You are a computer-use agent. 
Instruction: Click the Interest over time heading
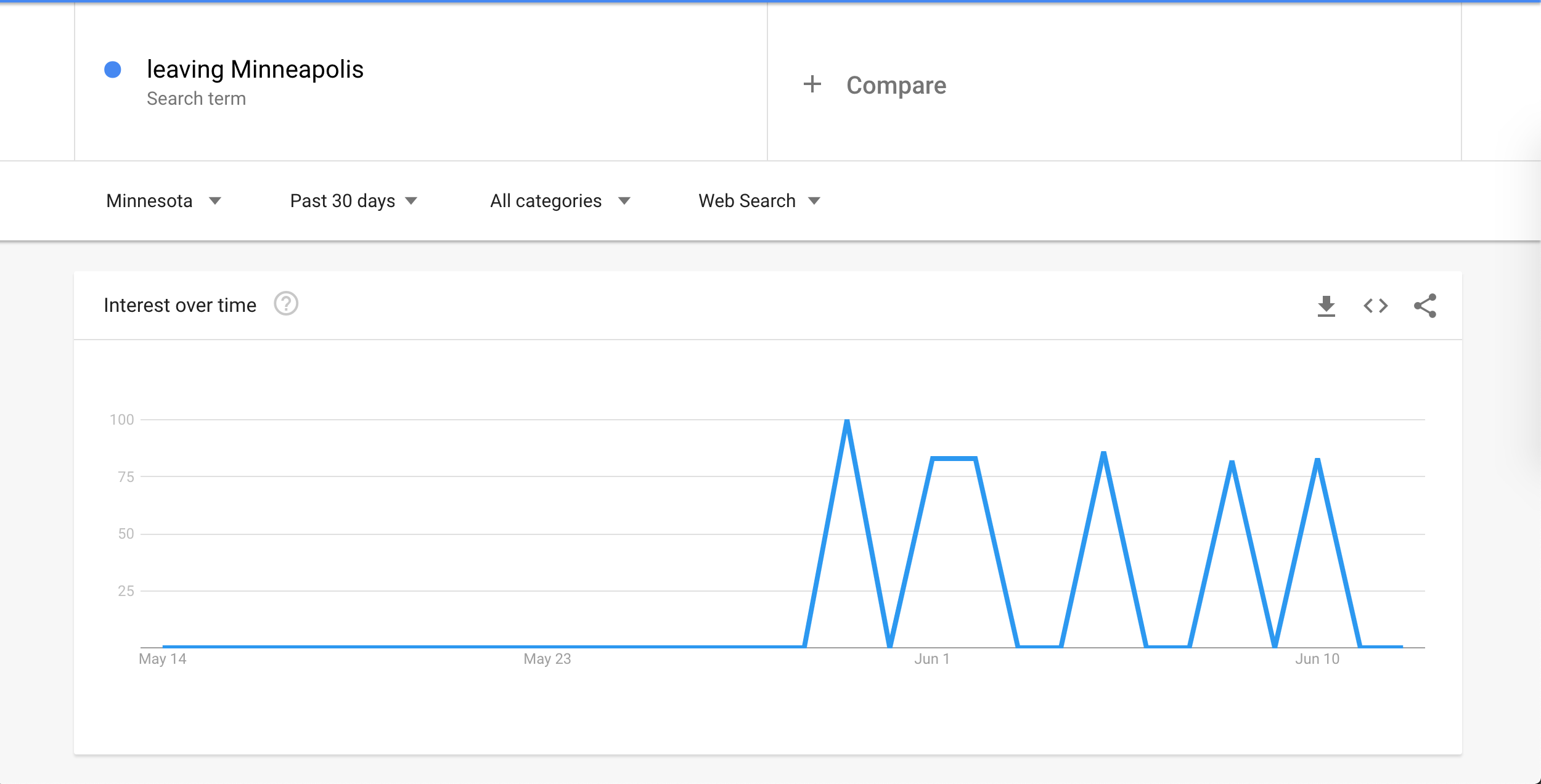(180, 305)
